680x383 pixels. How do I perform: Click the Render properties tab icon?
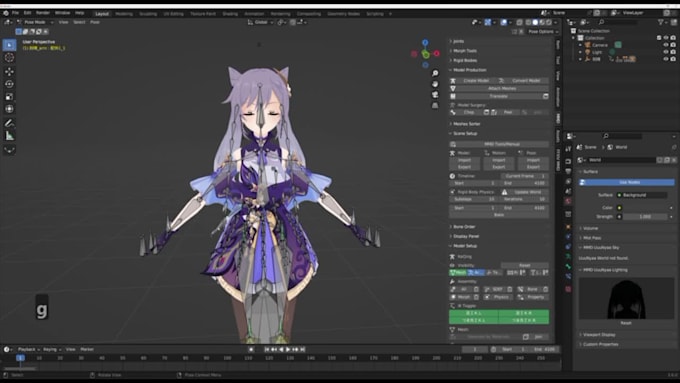[568, 160]
